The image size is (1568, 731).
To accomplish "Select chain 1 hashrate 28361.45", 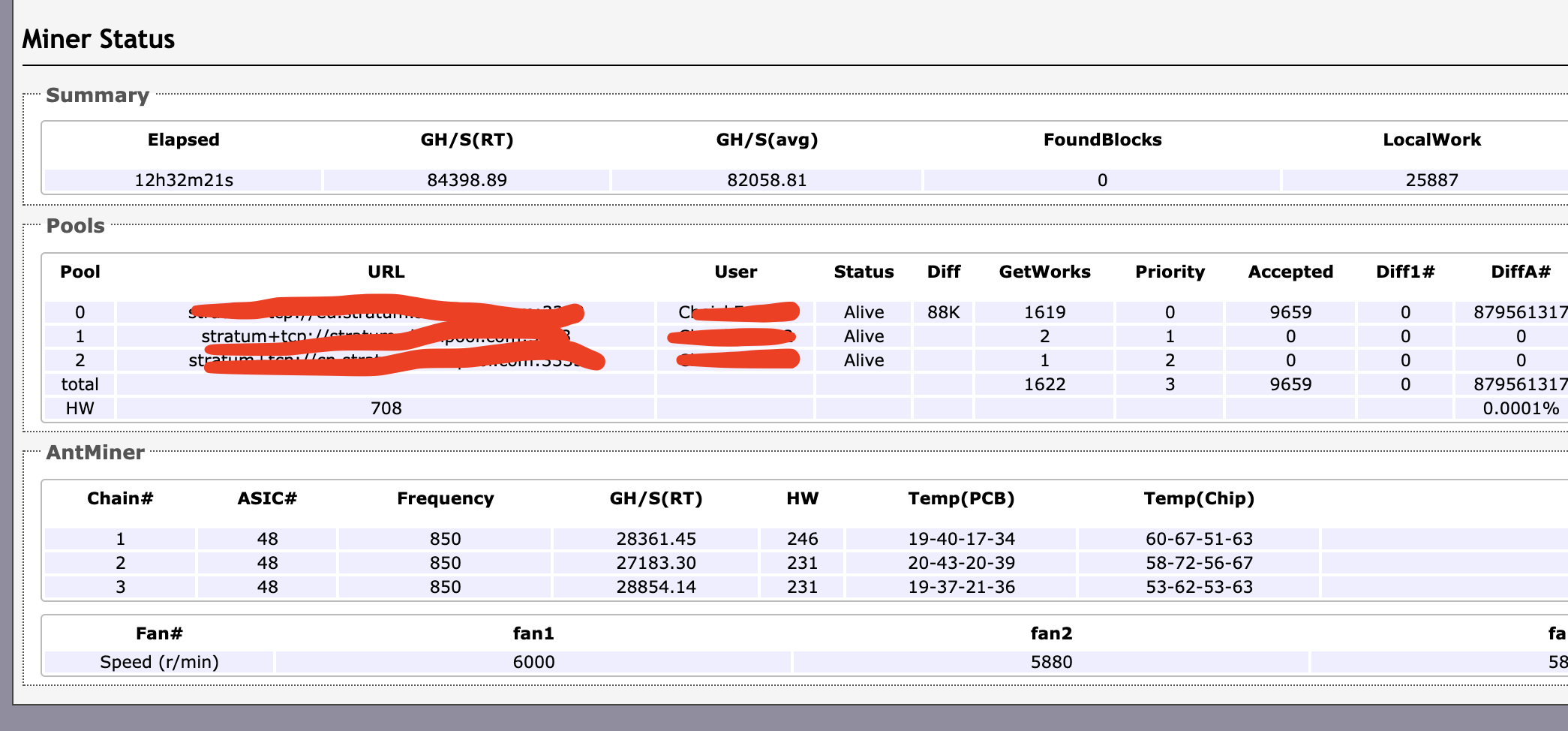I will pos(656,539).
